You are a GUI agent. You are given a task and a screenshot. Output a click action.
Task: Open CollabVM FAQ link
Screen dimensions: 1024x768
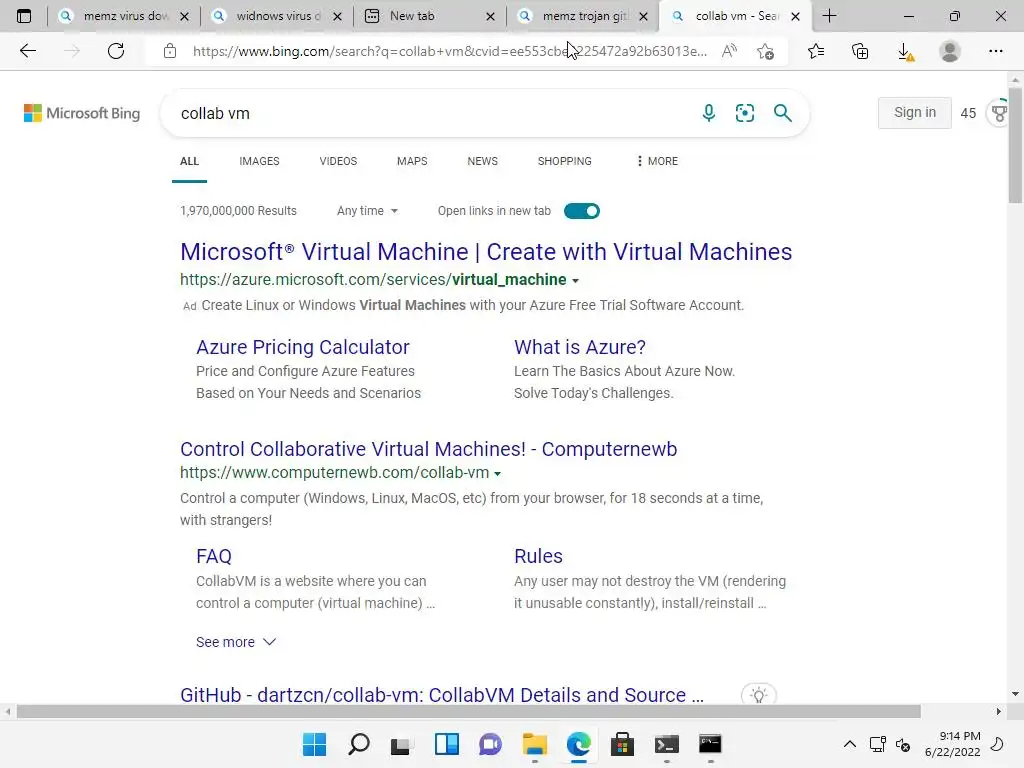point(214,556)
